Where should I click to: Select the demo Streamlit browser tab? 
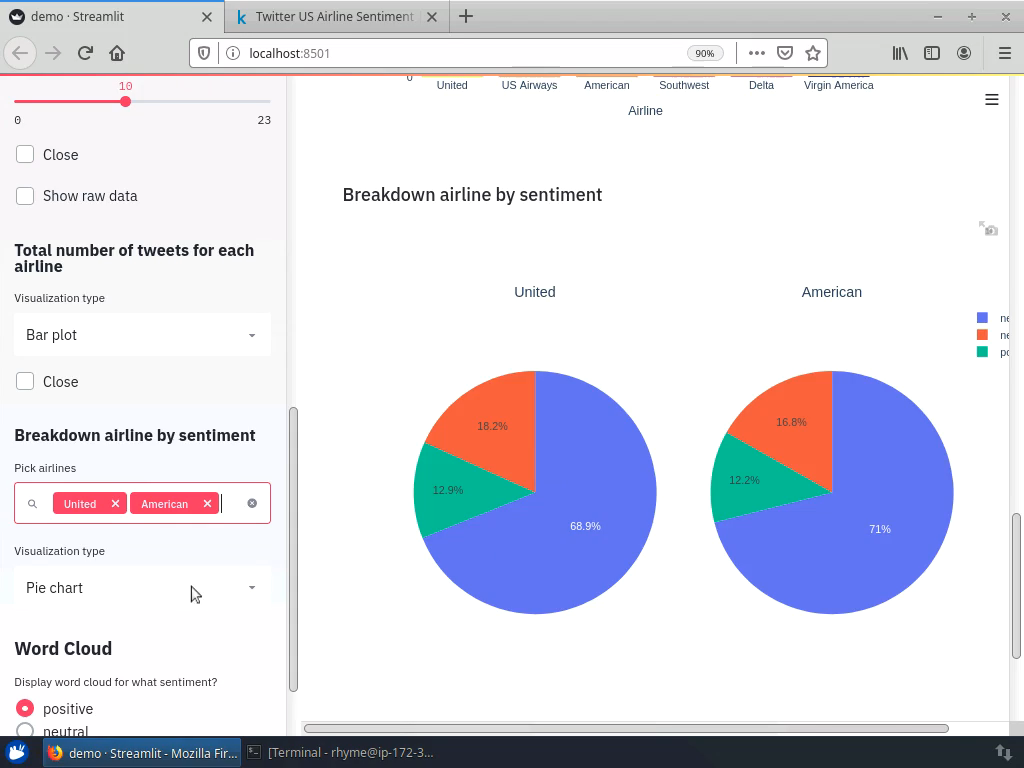pyautogui.click(x=100, y=16)
